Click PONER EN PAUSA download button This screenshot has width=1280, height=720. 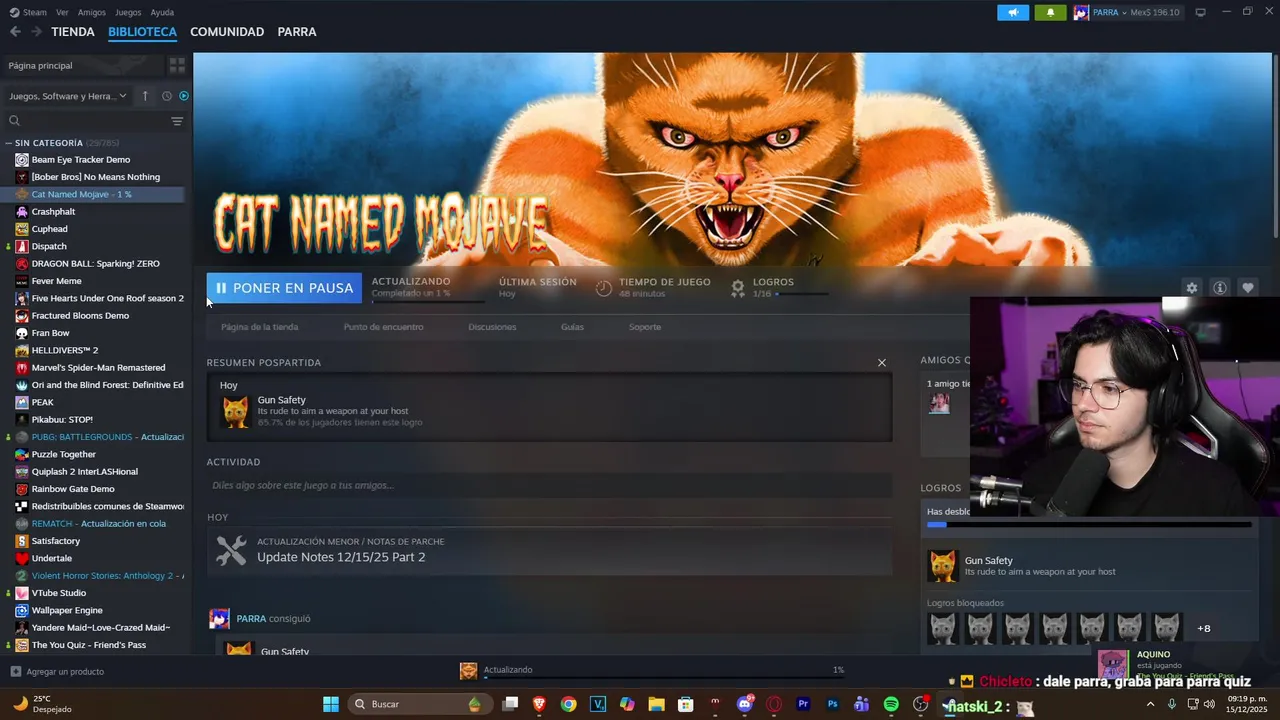[x=284, y=288]
